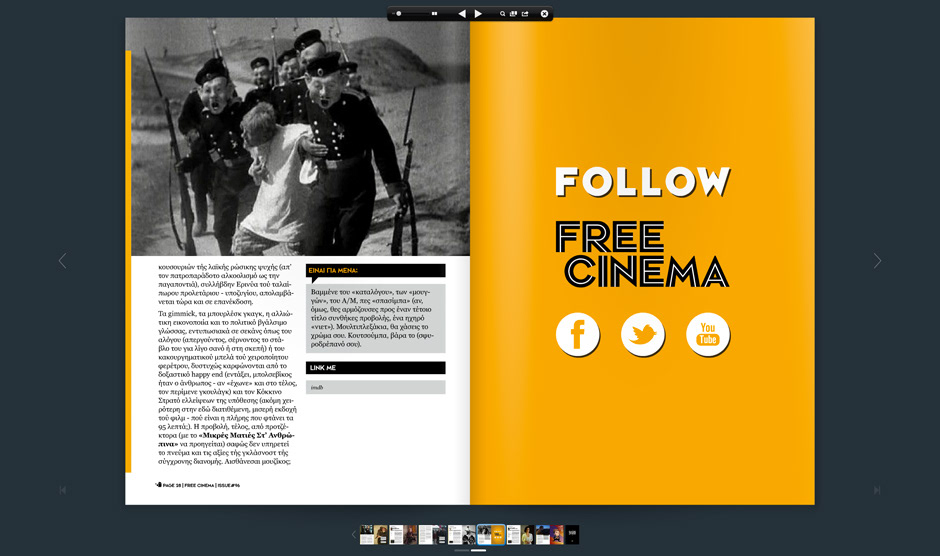
Task: Click the FOLLOW heading text
Action: point(643,182)
